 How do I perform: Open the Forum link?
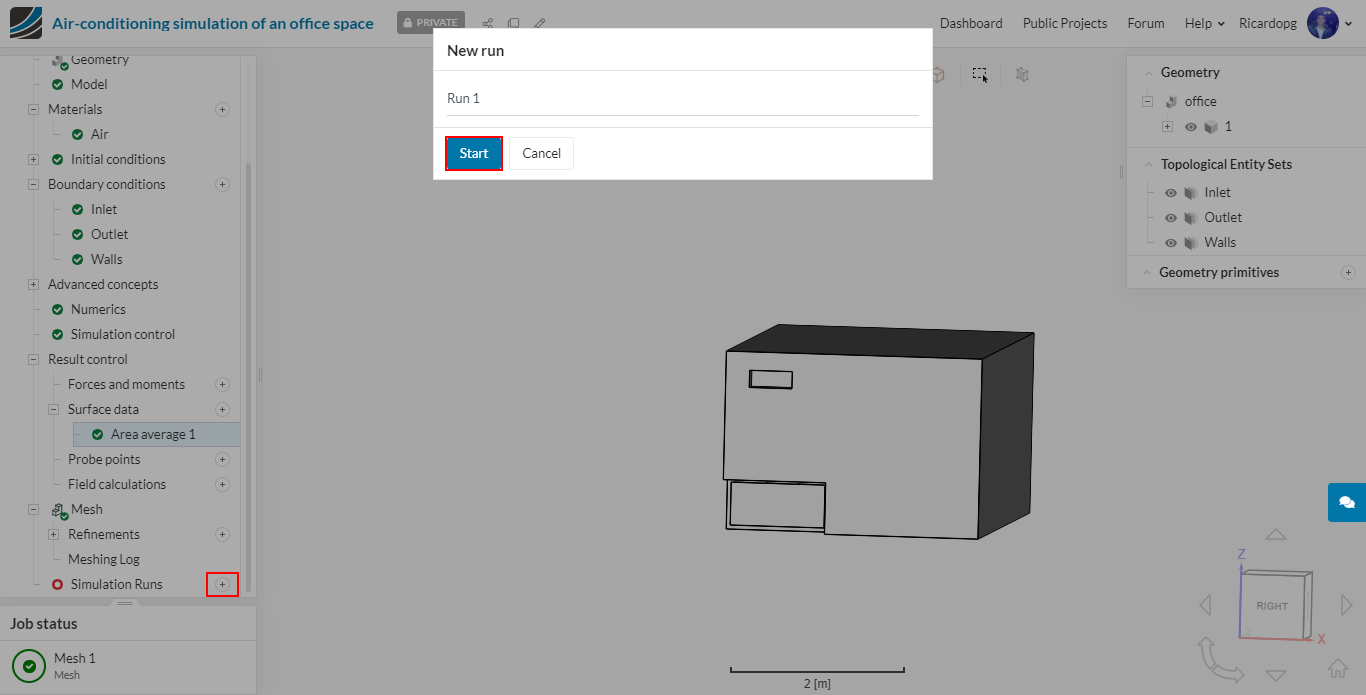[1146, 23]
